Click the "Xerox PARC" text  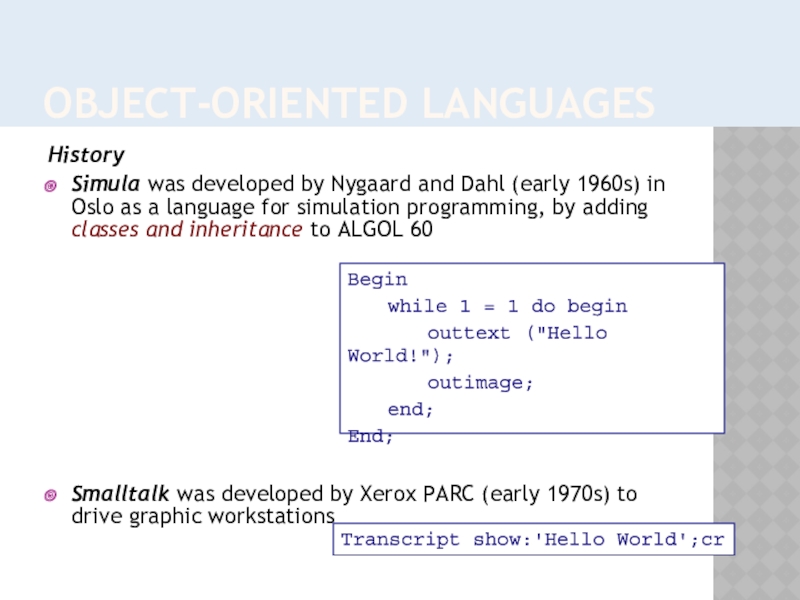pos(390,494)
